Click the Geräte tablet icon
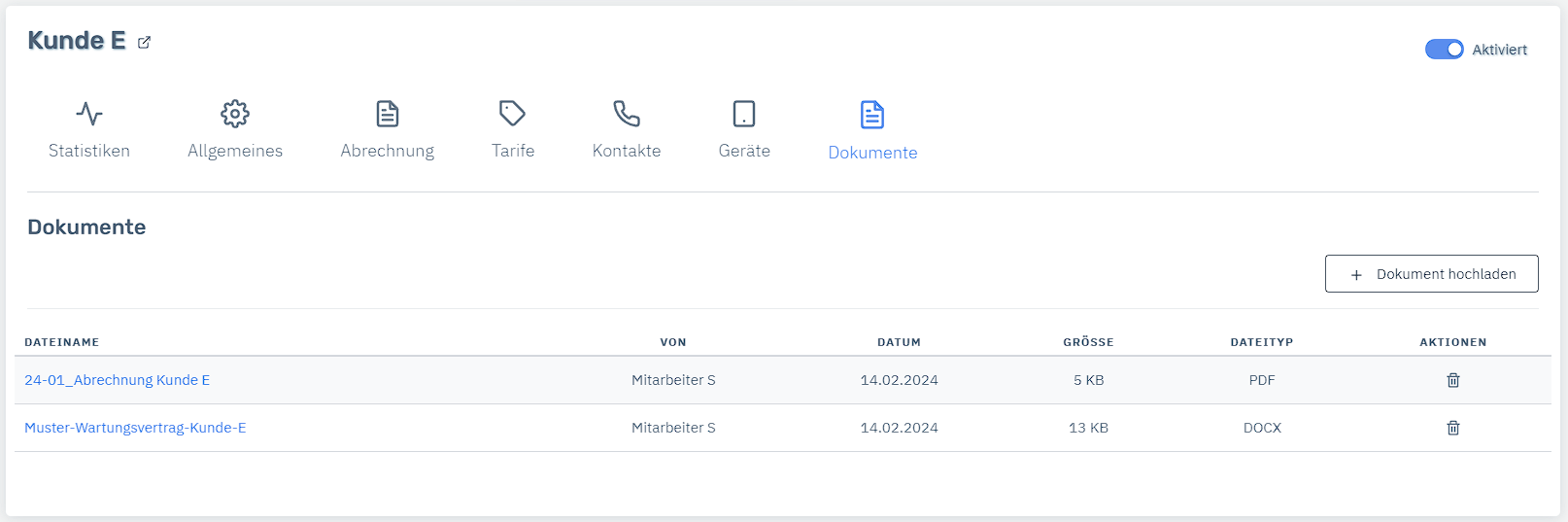This screenshot has width=1568, height=522. (744, 114)
